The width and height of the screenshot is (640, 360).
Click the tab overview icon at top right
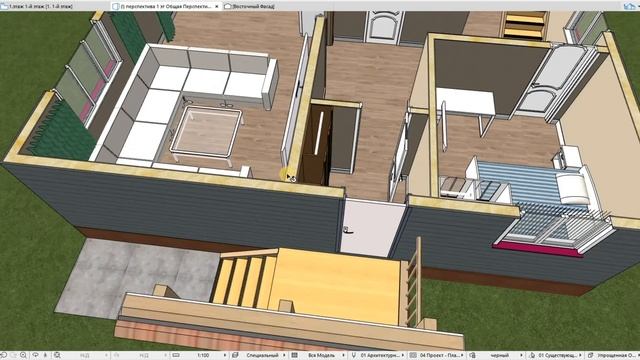[x=629, y=6]
